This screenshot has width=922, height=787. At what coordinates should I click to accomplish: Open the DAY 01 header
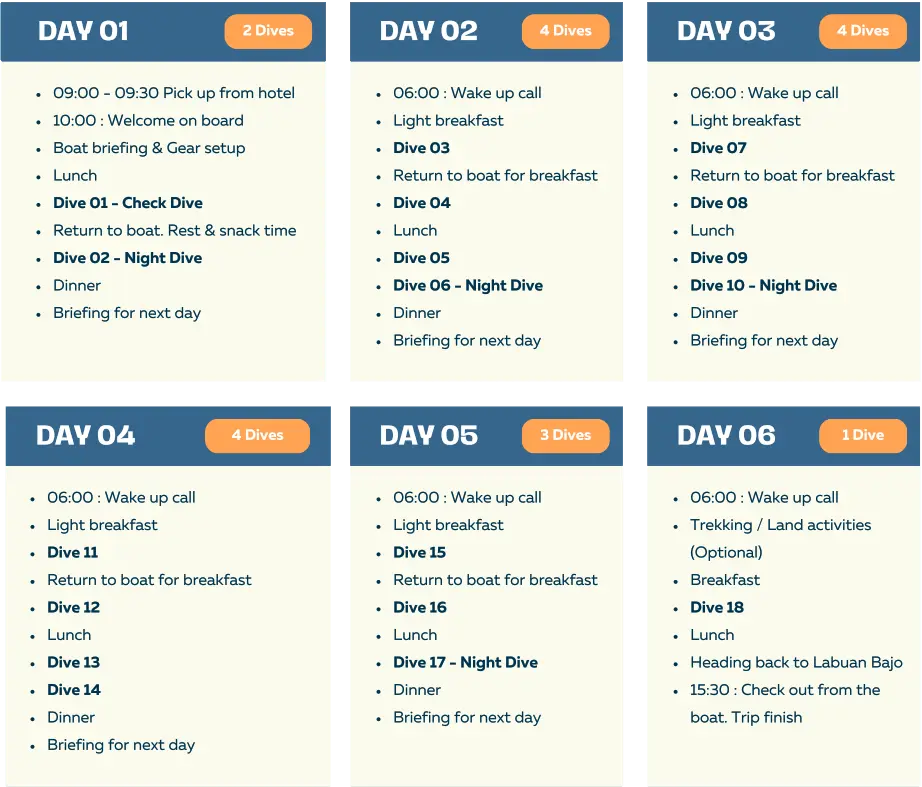[x=83, y=31]
